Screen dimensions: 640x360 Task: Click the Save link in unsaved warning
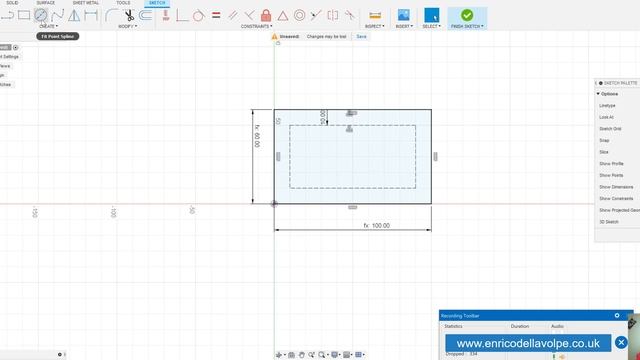(361, 36)
